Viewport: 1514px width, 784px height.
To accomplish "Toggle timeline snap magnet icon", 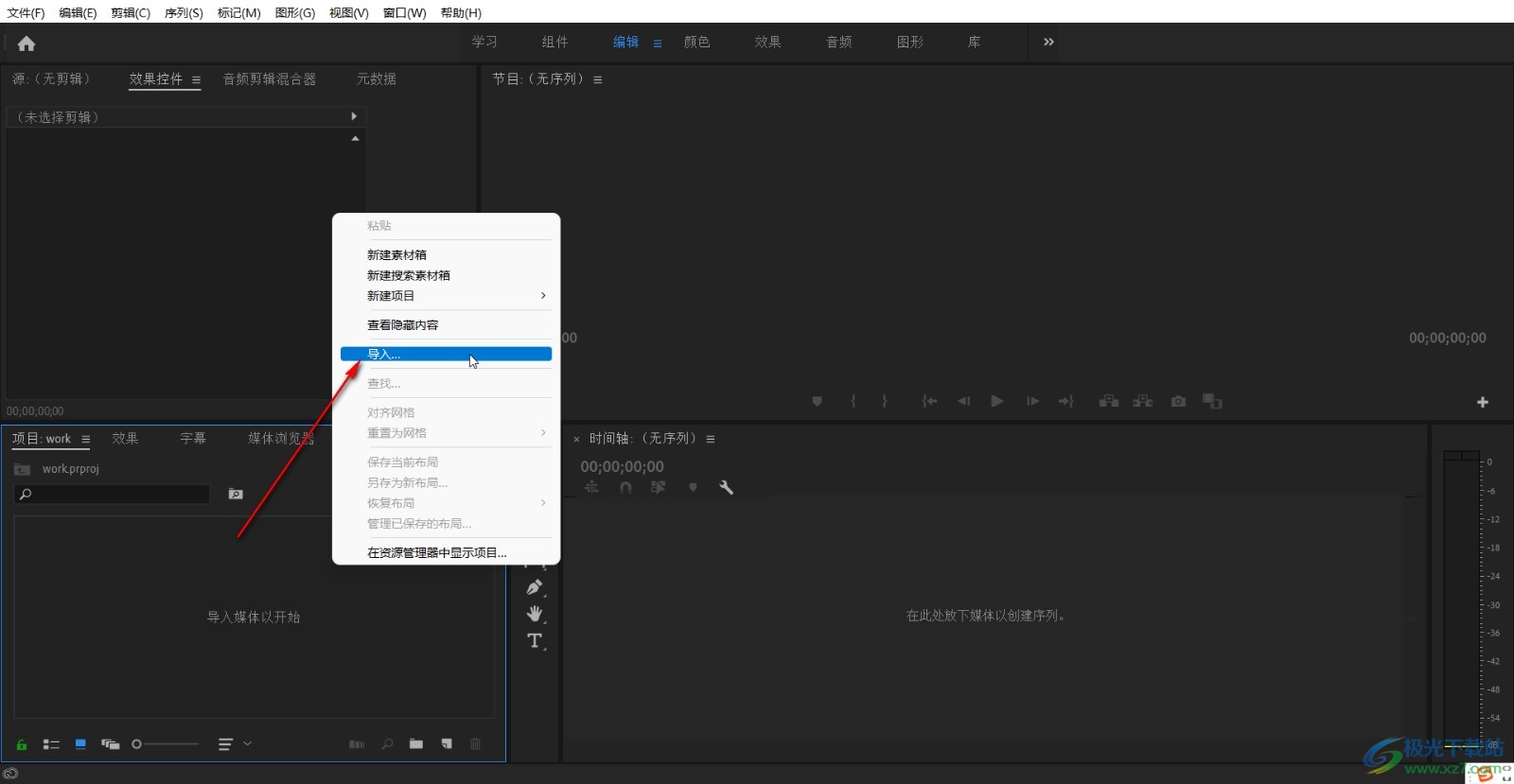I will (625, 487).
